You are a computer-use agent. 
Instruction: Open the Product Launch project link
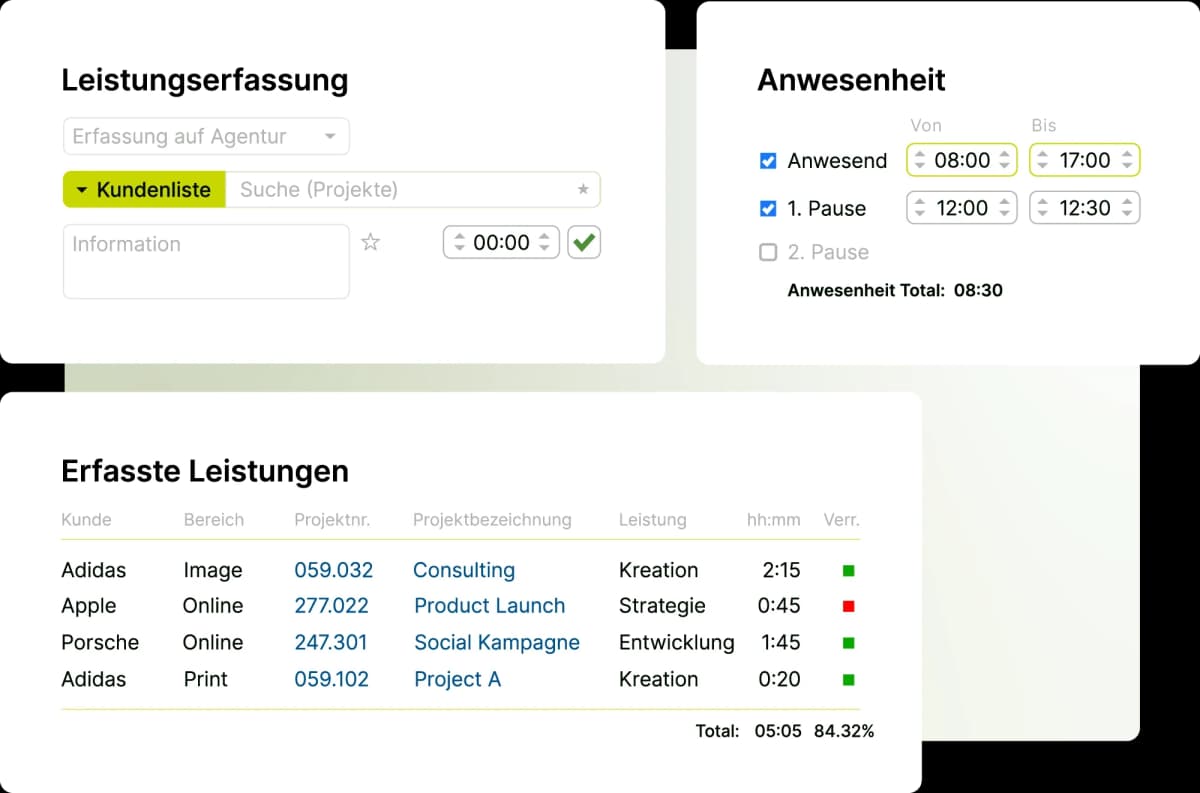tap(489, 605)
